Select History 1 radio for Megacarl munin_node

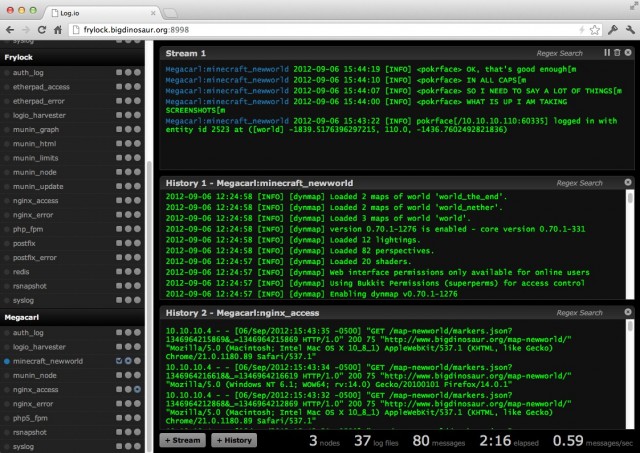point(128,375)
